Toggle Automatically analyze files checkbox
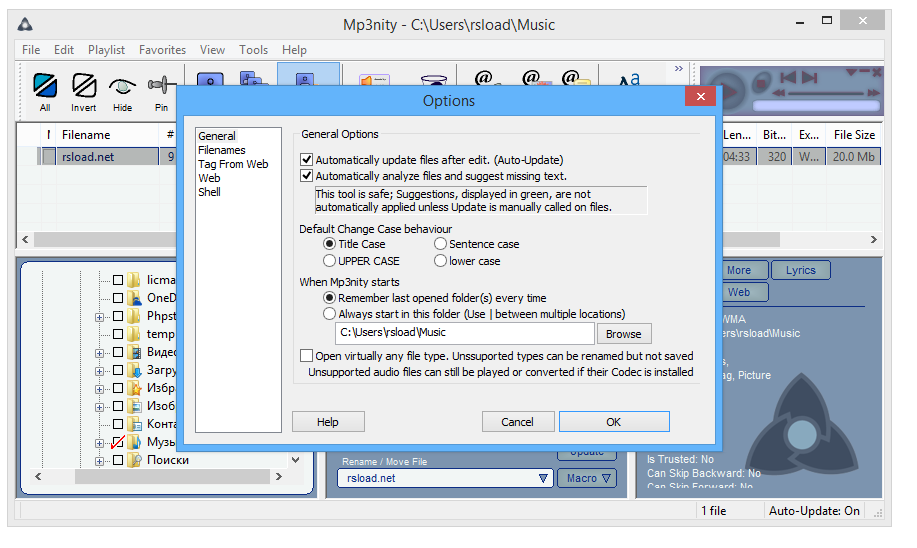Viewport: 917px width, 548px height. tap(306, 175)
